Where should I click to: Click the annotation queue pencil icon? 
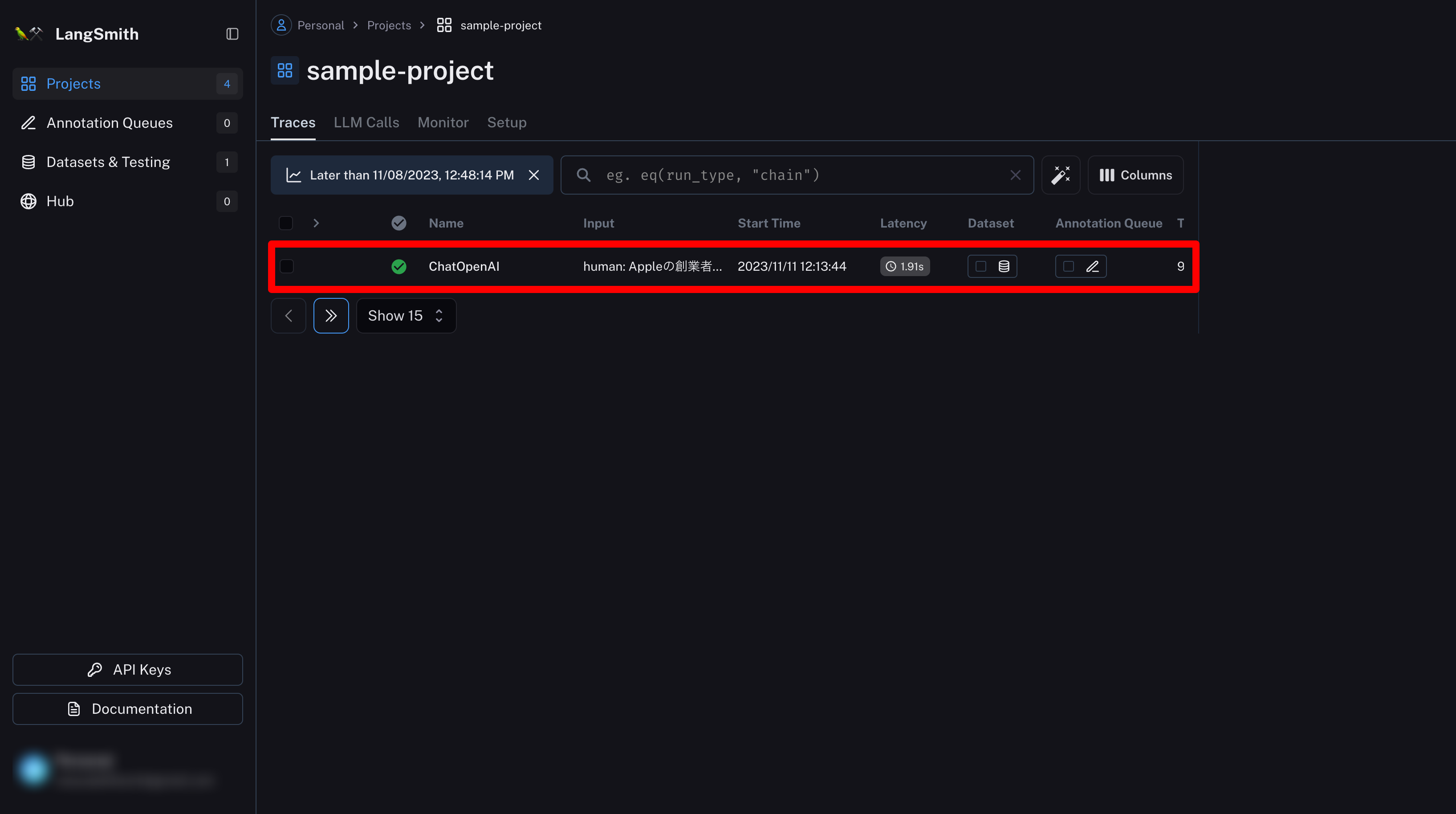(1093, 266)
